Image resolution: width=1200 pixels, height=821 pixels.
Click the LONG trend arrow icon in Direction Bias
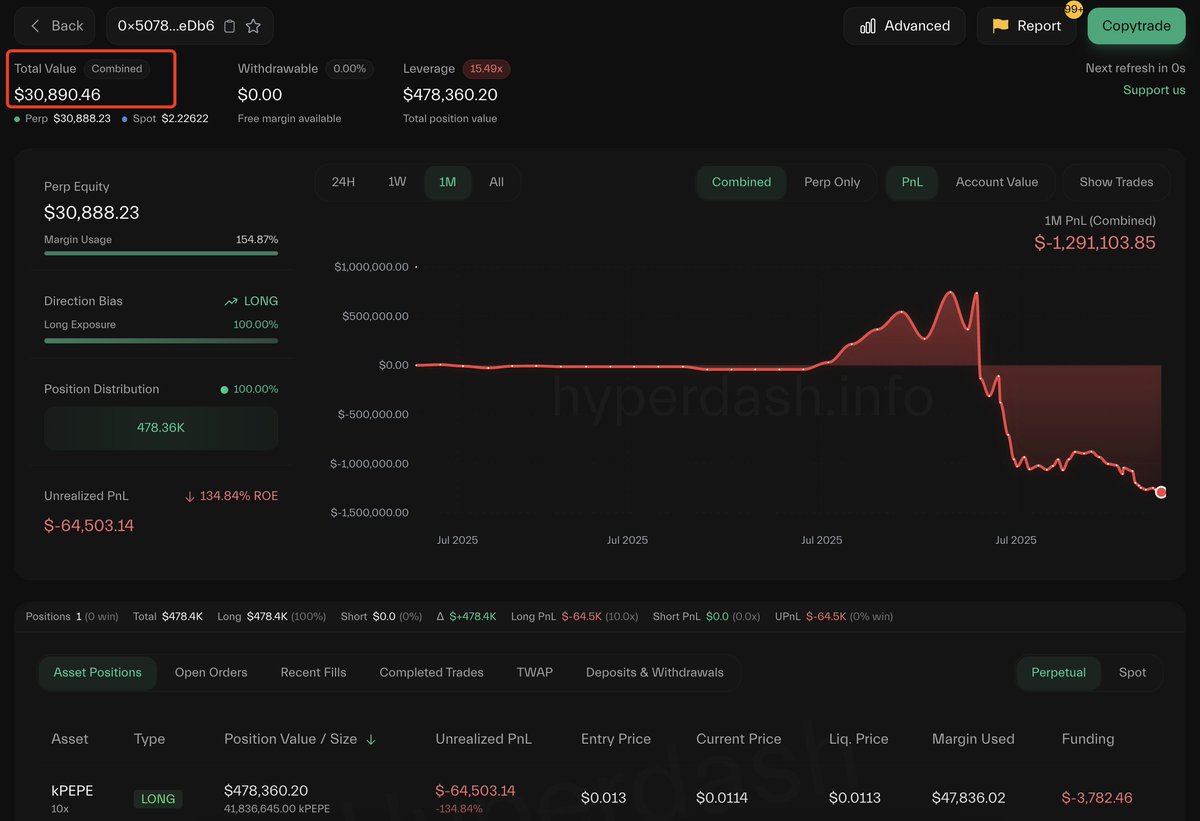231,301
